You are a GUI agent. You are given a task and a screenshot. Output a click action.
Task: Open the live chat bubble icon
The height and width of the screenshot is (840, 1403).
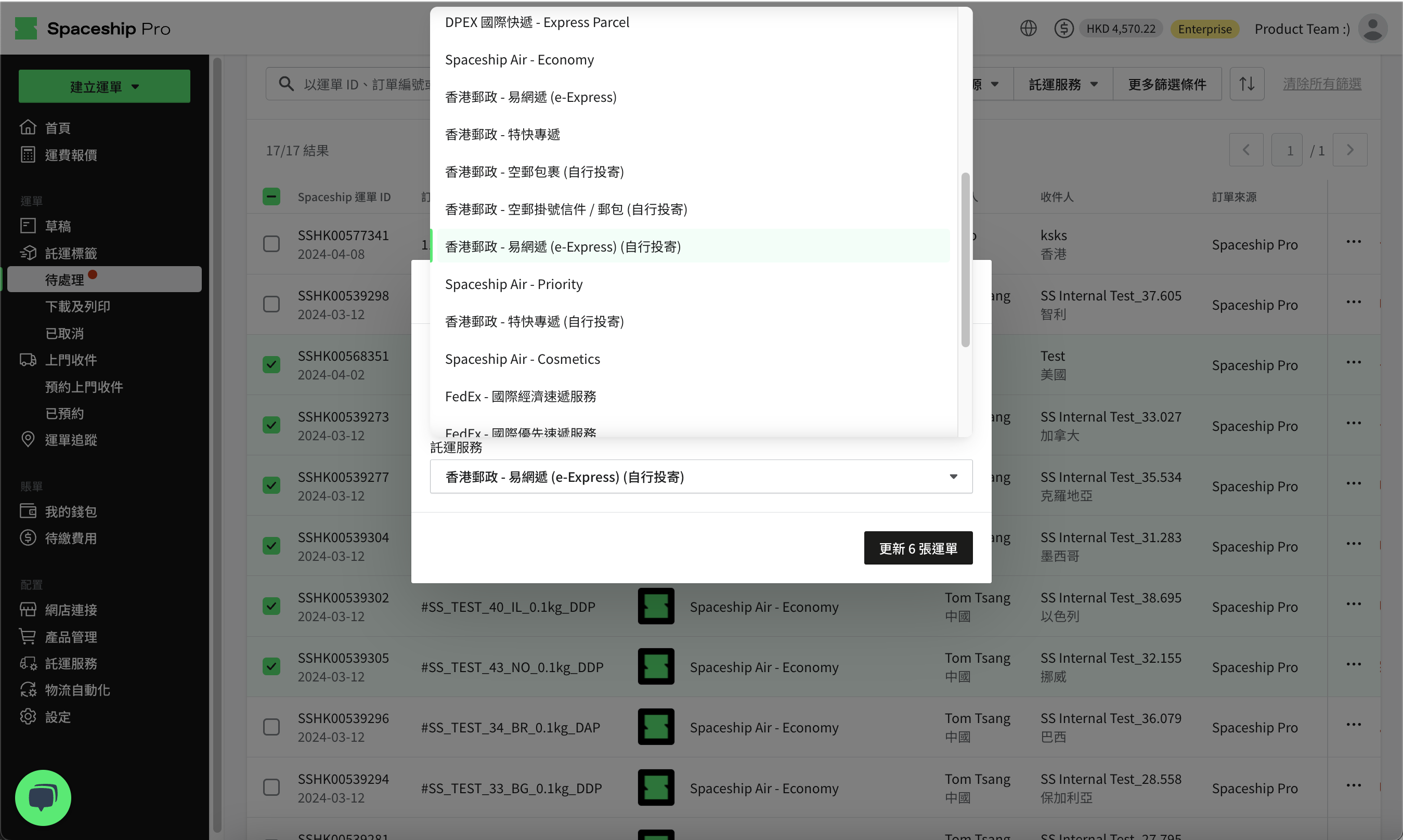43,797
